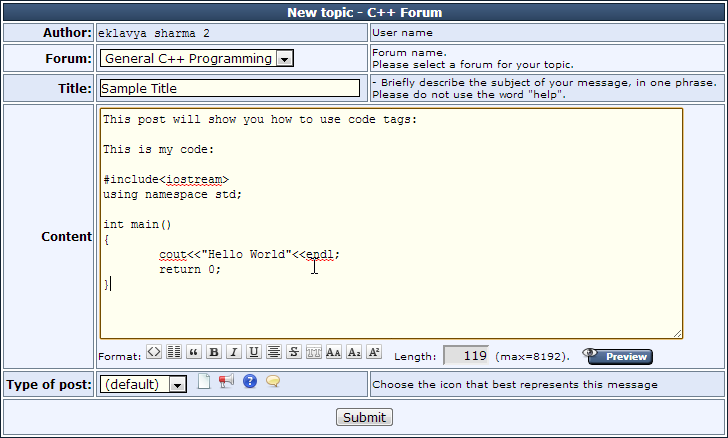Choose the speech bubble post icon

pos(272,382)
